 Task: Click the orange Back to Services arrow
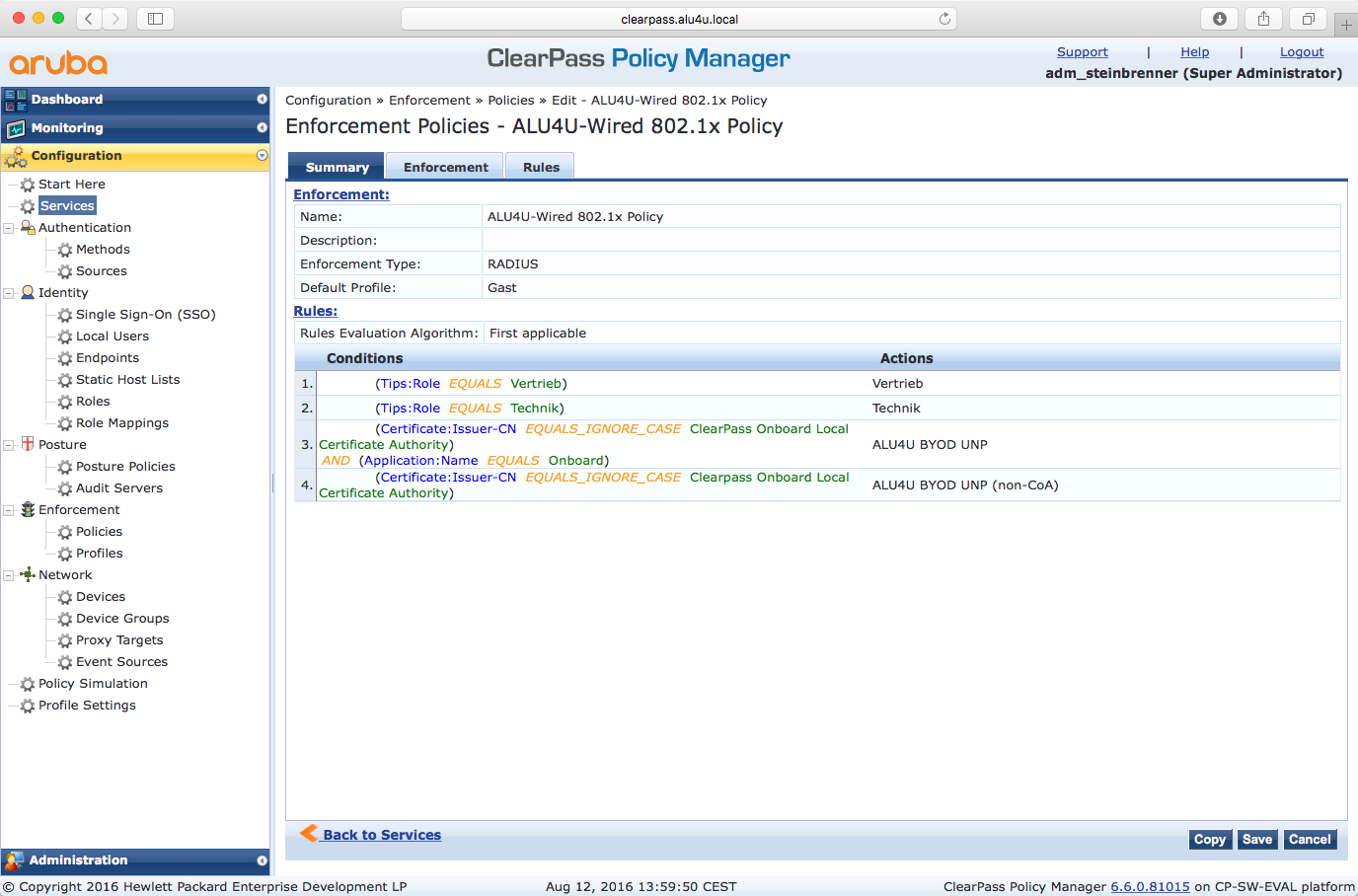click(x=309, y=833)
